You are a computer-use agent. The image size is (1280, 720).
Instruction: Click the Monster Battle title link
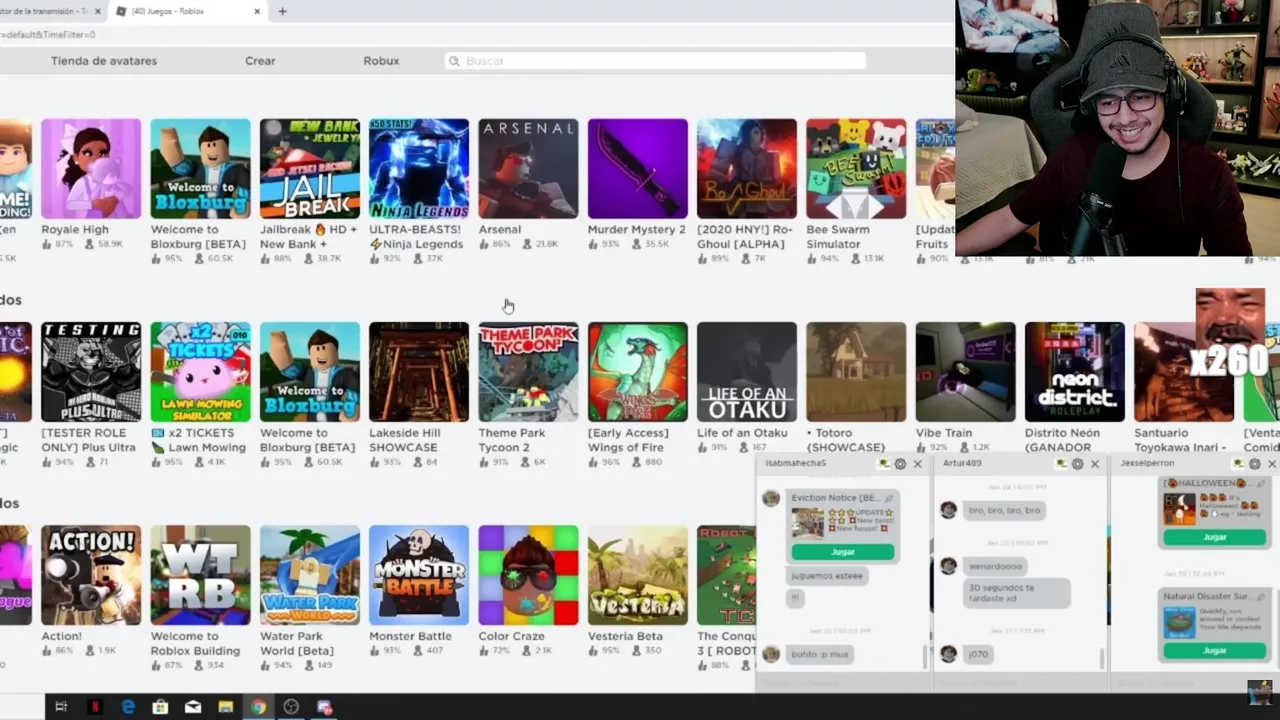[x=410, y=636]
